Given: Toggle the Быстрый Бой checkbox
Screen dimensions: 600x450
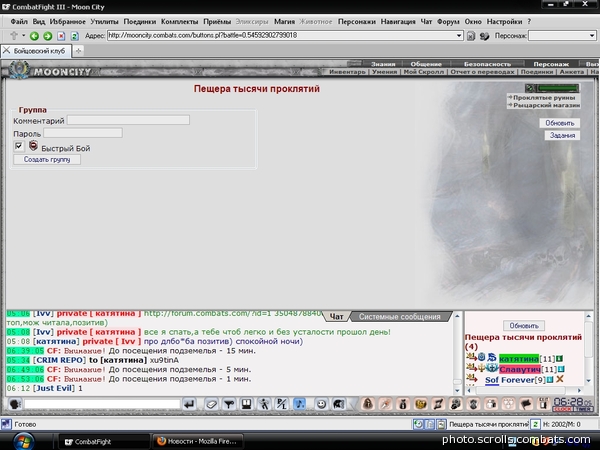Looking at the screenshot, I should 18,146.
